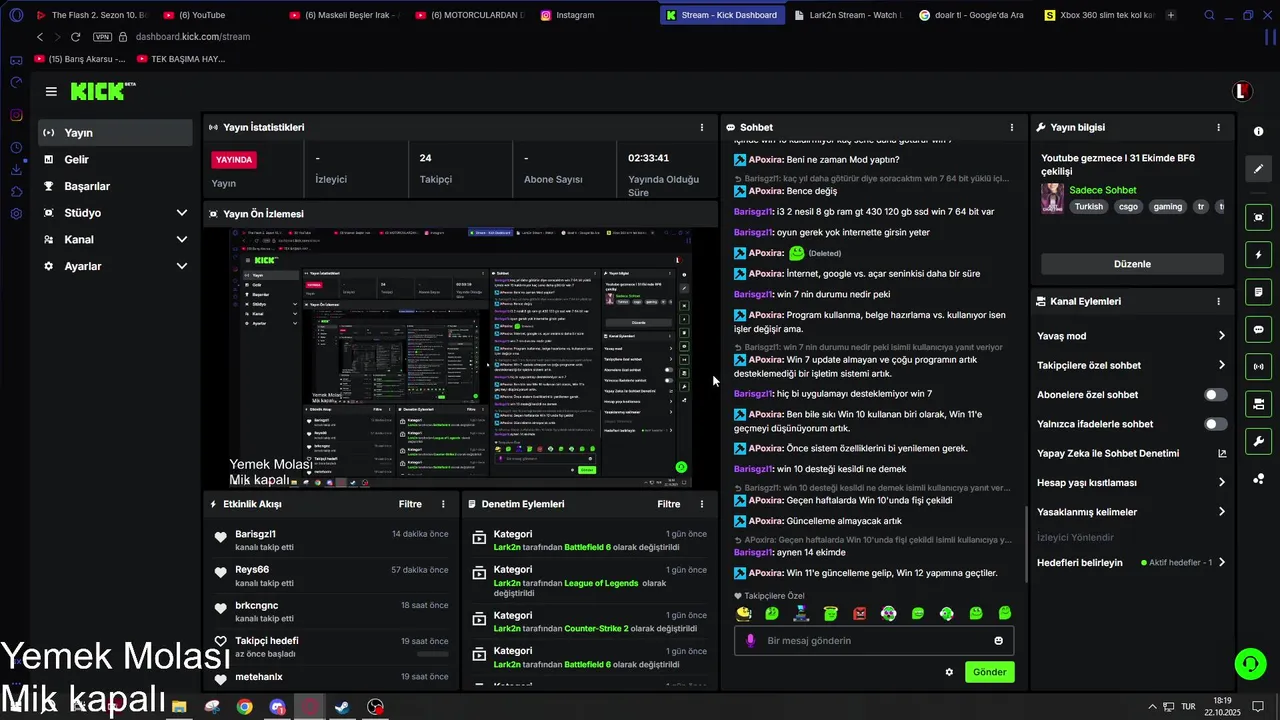The height and width of the screenshot is (720, 1280).
Task: Click the Takipçi hedefi progress bar
Action: [x=432, y=654]
